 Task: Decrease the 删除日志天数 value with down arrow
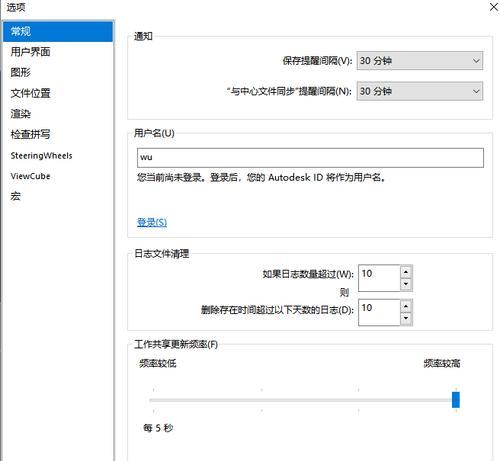[406, 319]
